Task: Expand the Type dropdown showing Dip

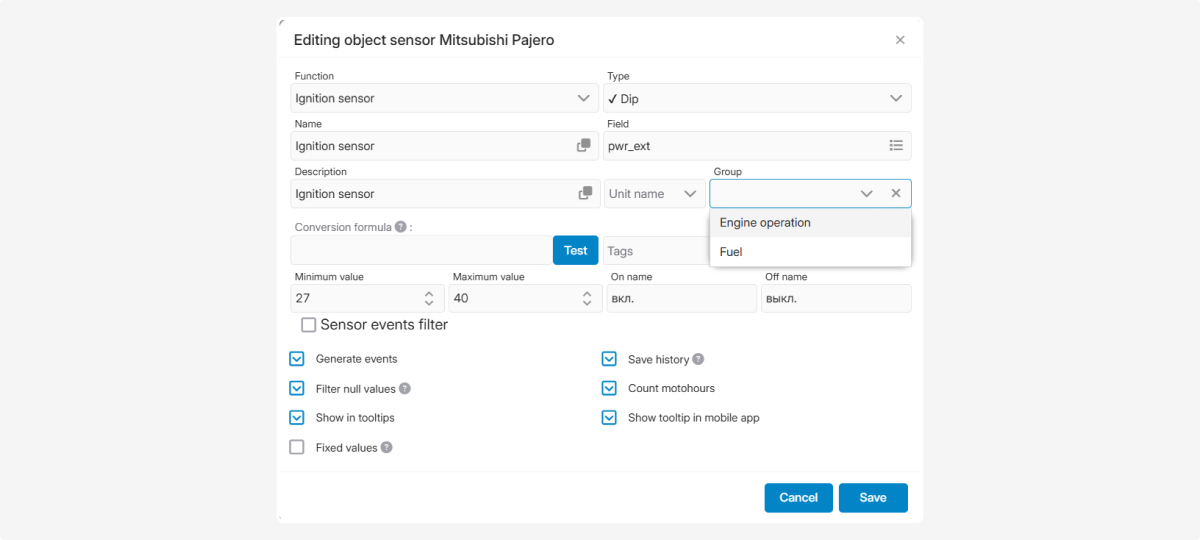Action: 758,98
